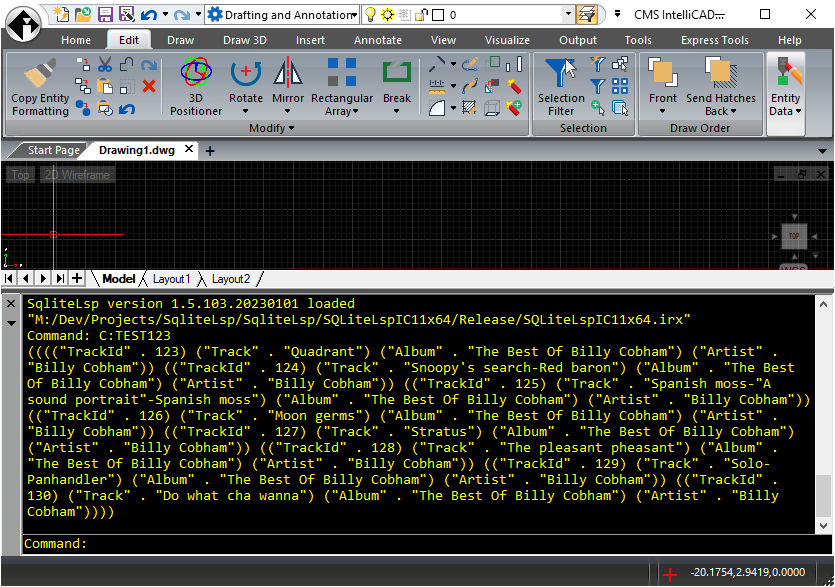
Task: Open the IntelliCAD application menu logo button
Action: click(x=23, y=25)
